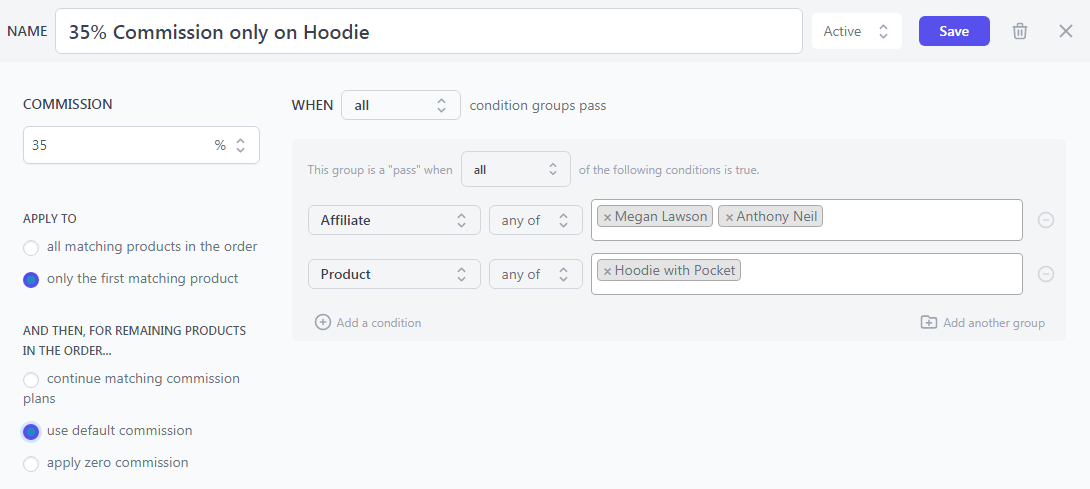Open the commission percent unit selector
Image resolution: width=1090 pixels, height=489 pixels.
(x=230, y=145)
